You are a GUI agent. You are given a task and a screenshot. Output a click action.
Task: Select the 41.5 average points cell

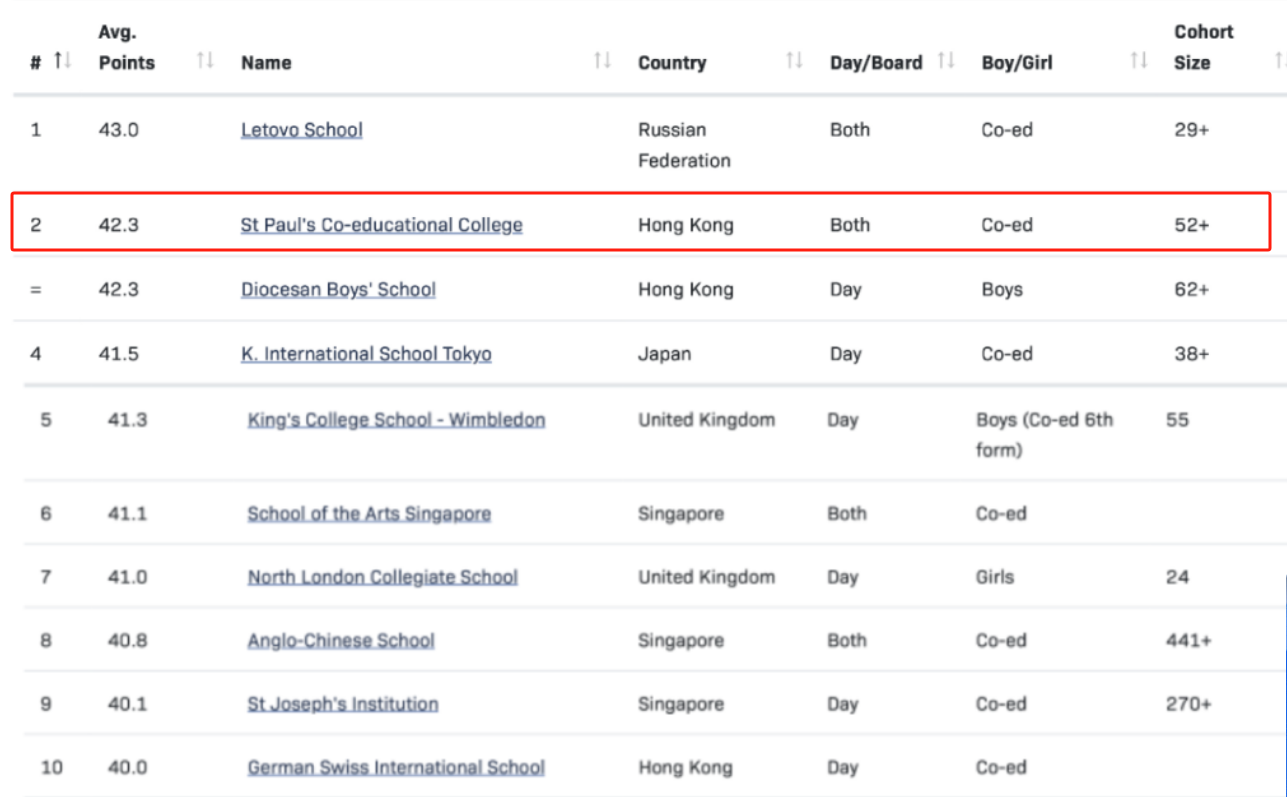118,354
